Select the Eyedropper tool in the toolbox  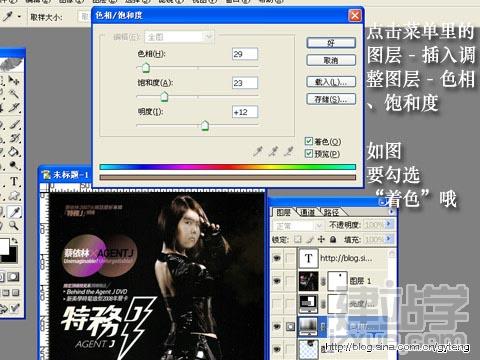click(14, 211)
